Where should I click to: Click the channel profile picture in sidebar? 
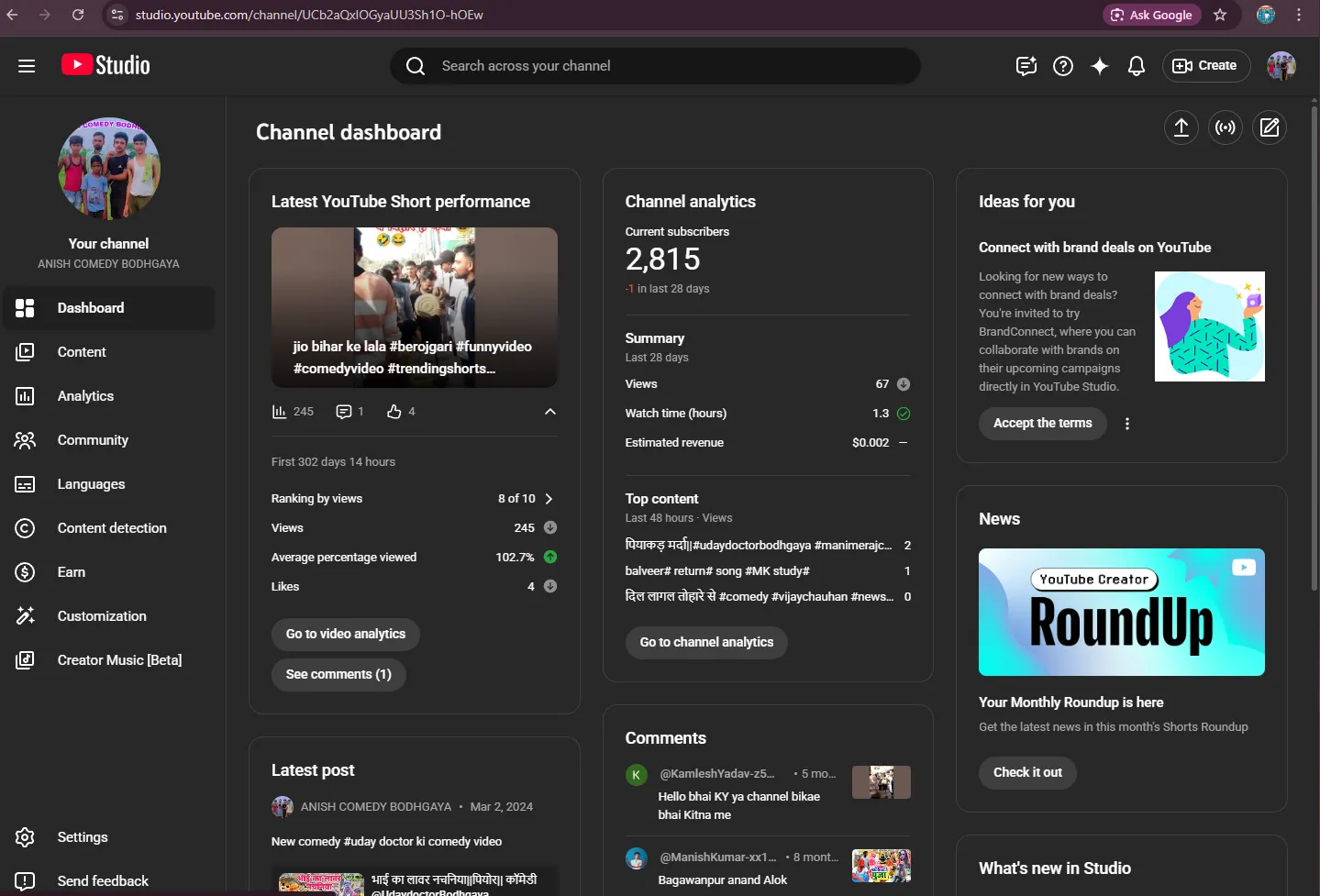(x=109, y=169)
